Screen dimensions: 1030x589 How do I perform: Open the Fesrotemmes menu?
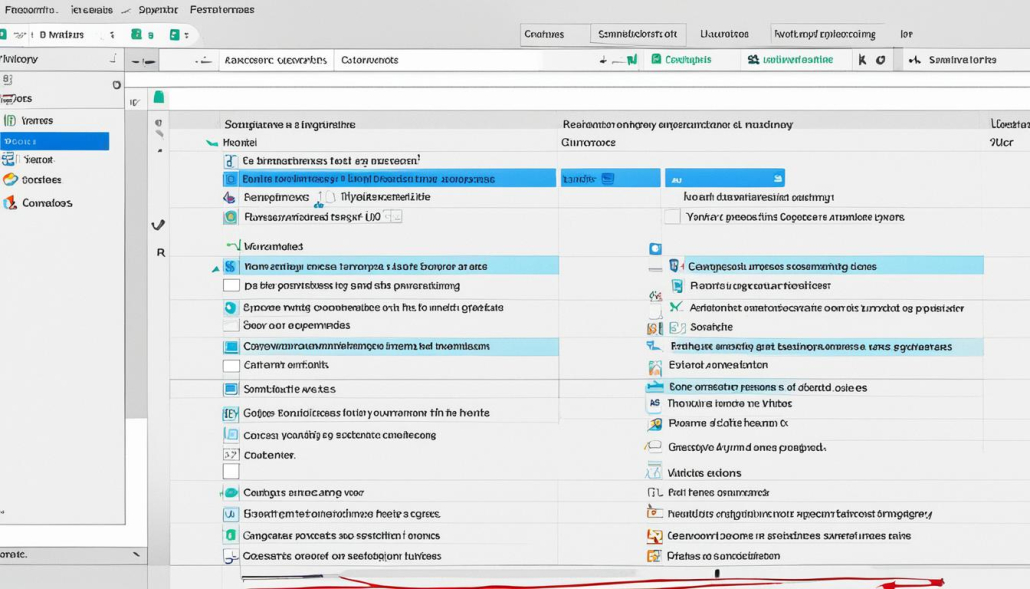222,10
